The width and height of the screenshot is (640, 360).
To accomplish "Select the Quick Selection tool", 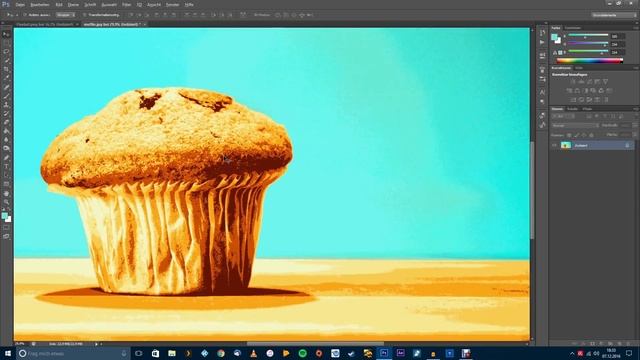I will point(7,60).
